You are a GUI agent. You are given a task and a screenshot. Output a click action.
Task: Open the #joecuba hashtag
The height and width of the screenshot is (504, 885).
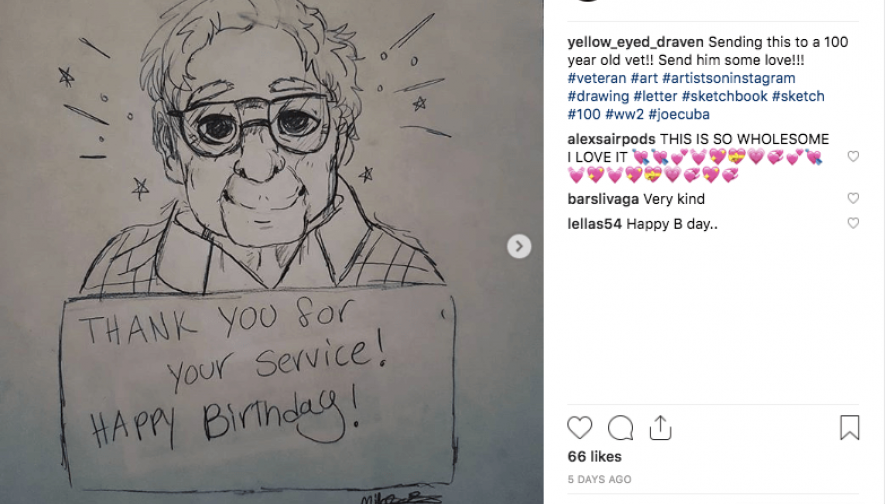679,114
